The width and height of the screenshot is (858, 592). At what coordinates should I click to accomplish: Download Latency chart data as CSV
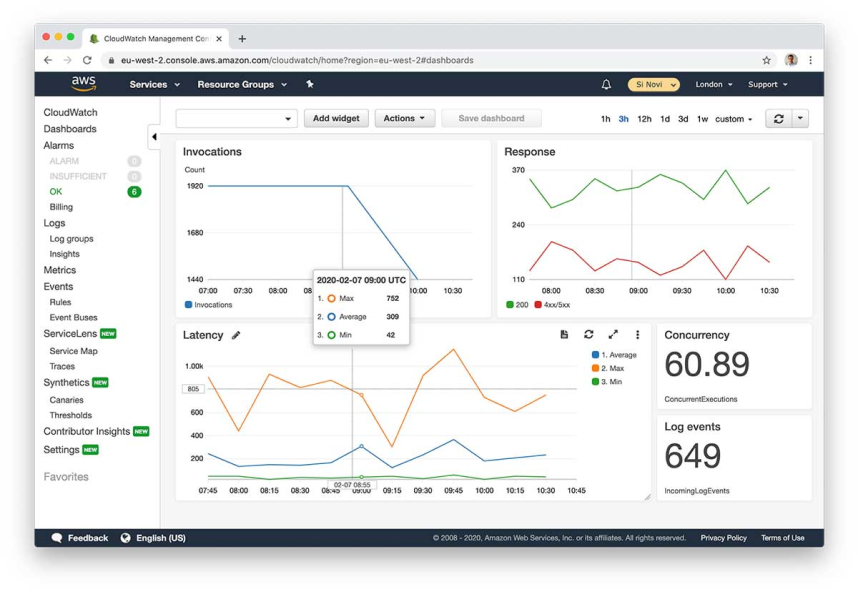pos(565,335)
